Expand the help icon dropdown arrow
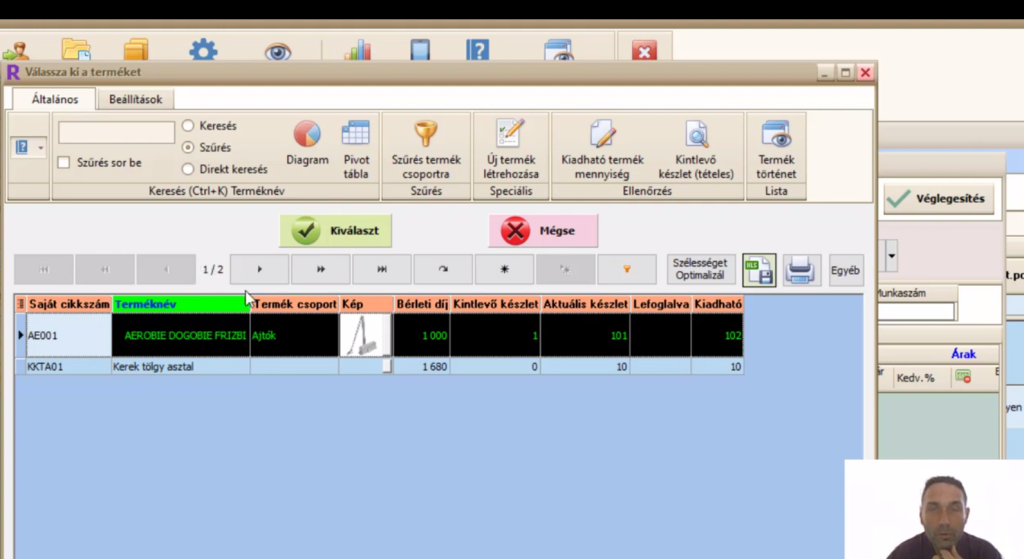 pyautogui.click(x=41, y=147)
